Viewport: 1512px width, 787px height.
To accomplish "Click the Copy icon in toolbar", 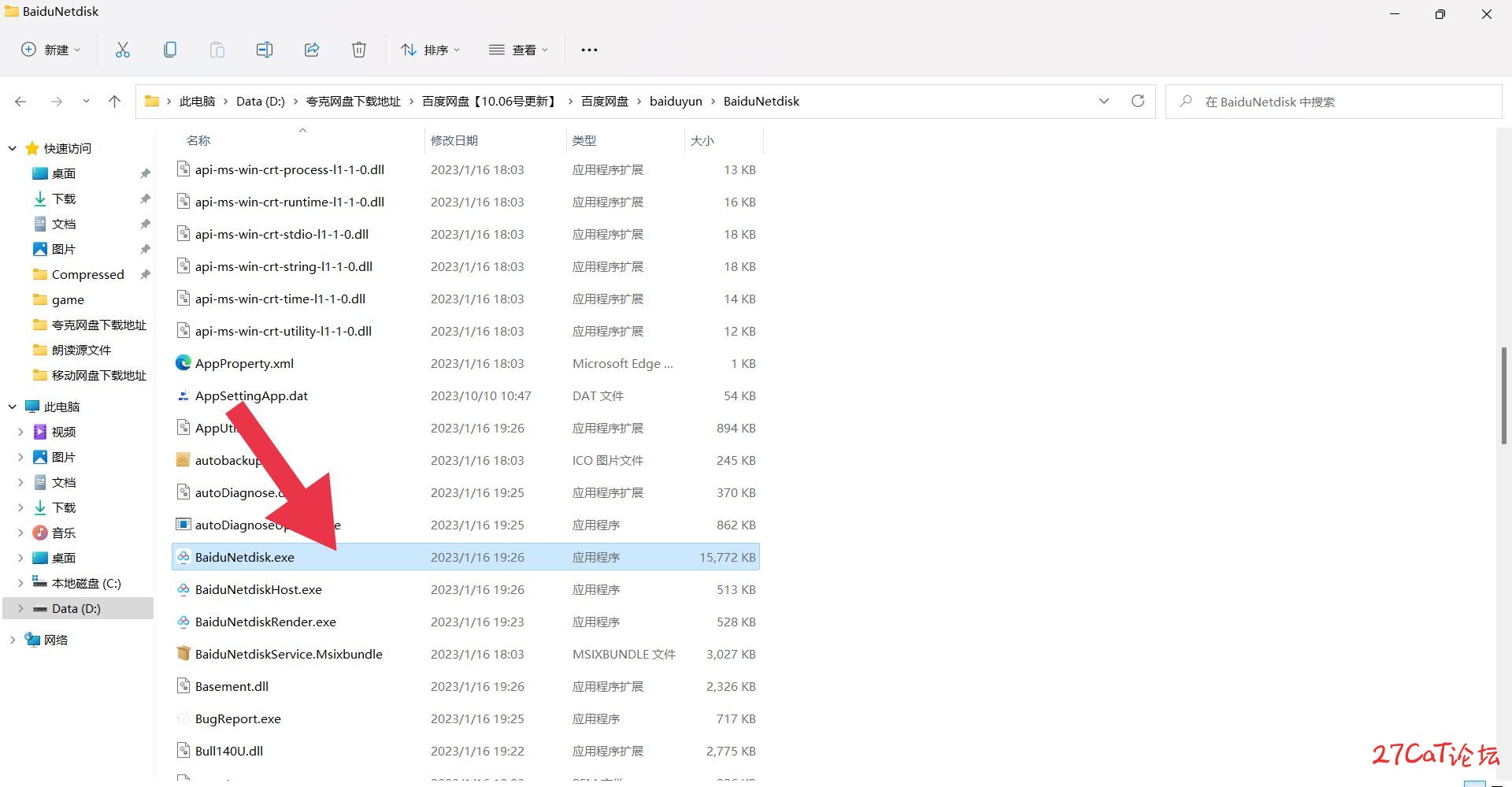I will [x=170, y=50].
